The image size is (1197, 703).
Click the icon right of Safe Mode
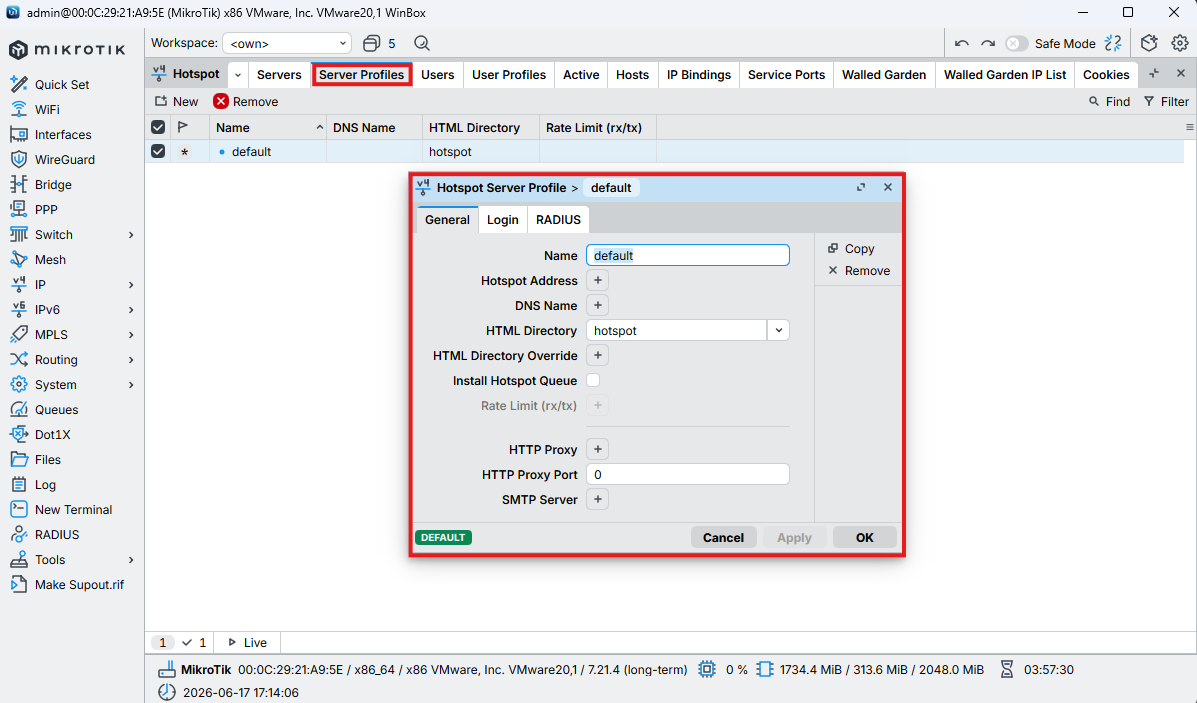[x=1113, y=44]
